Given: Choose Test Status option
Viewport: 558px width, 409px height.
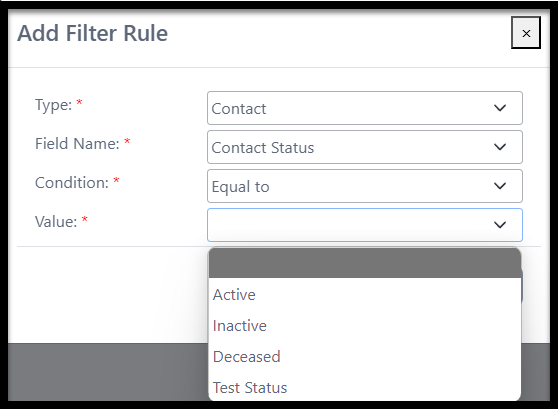Looking at the screenshot, I should [x=365, y=387].
